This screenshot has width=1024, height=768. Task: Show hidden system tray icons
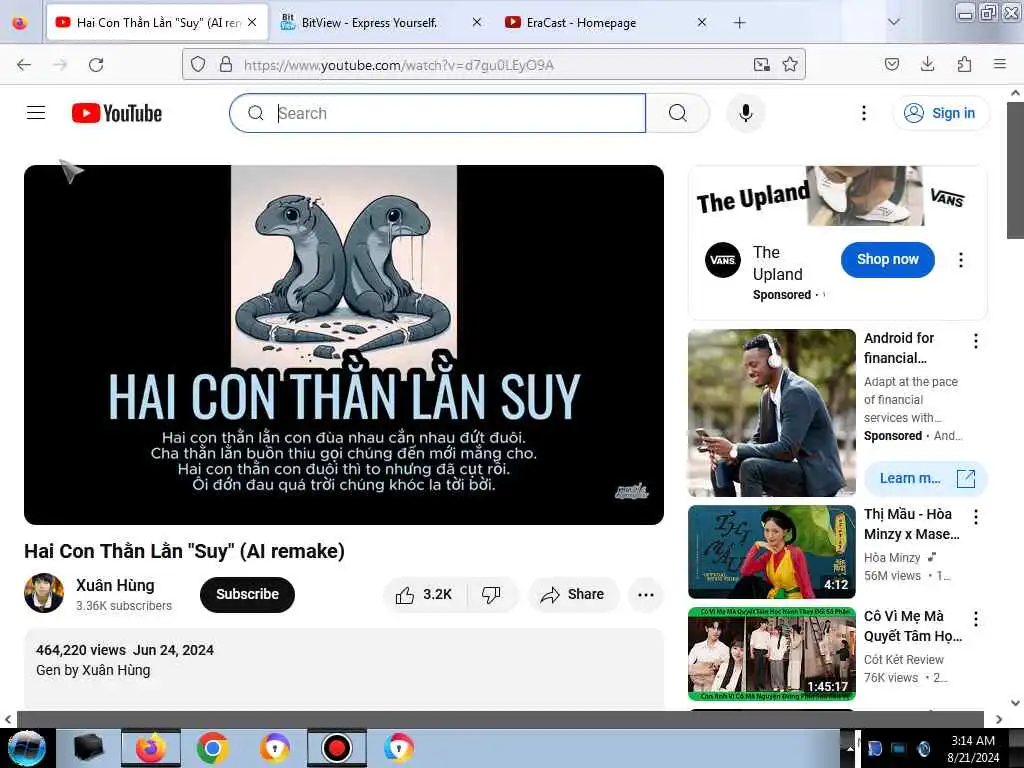pos(850,748)
